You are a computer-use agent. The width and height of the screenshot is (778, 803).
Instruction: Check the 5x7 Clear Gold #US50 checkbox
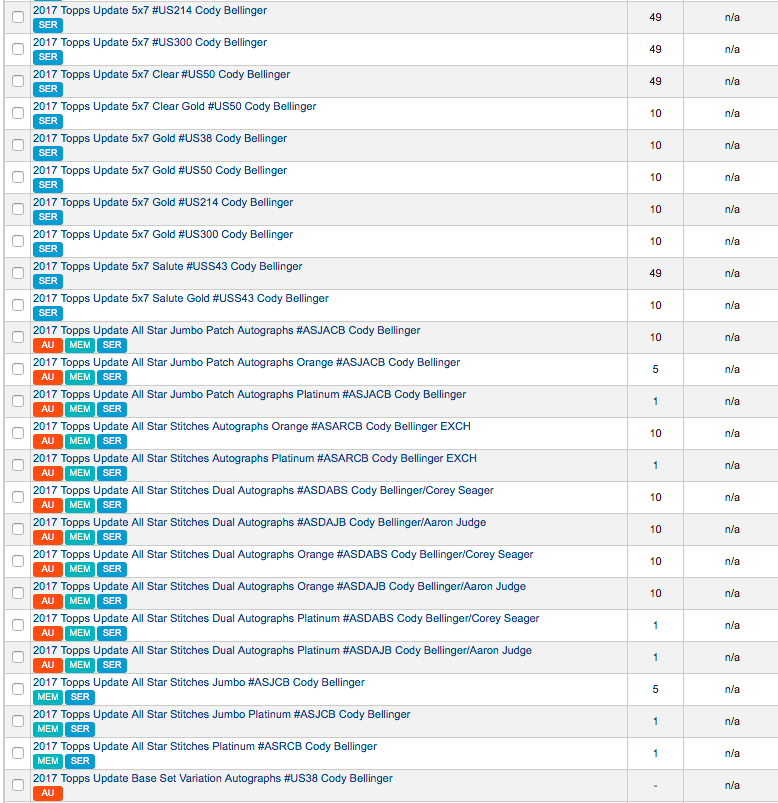[18, 113]
